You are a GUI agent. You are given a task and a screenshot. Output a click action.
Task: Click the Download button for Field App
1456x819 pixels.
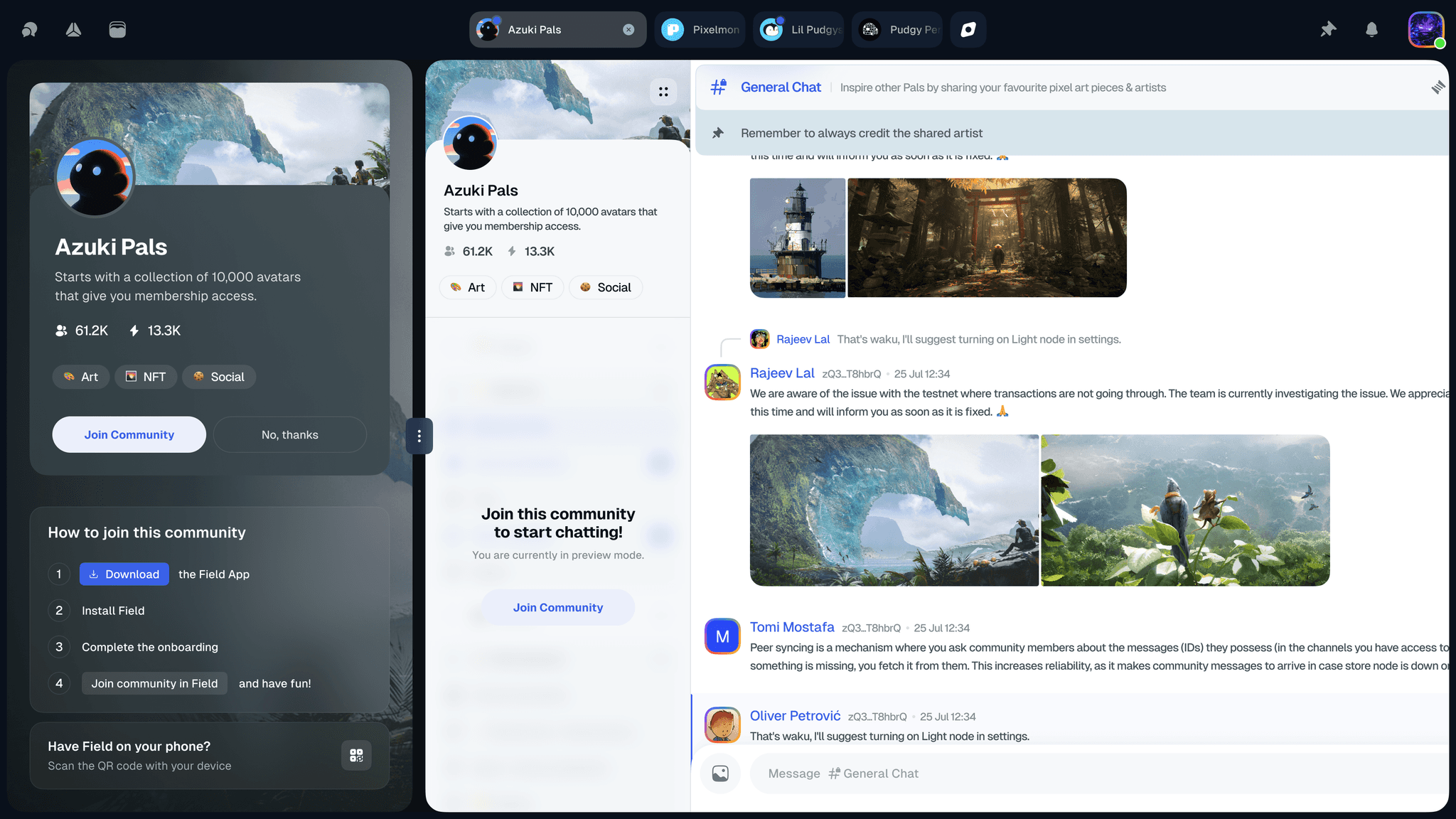click(x=124, y=574)
